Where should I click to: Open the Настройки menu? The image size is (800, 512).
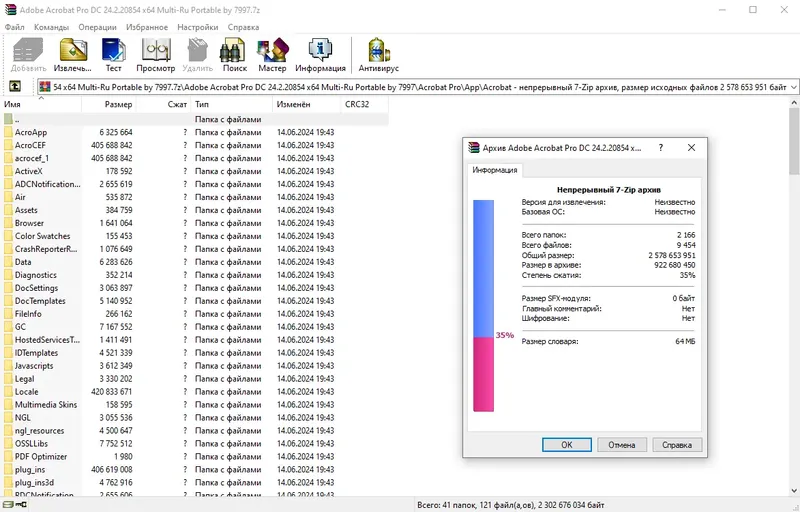coord(198,27)
